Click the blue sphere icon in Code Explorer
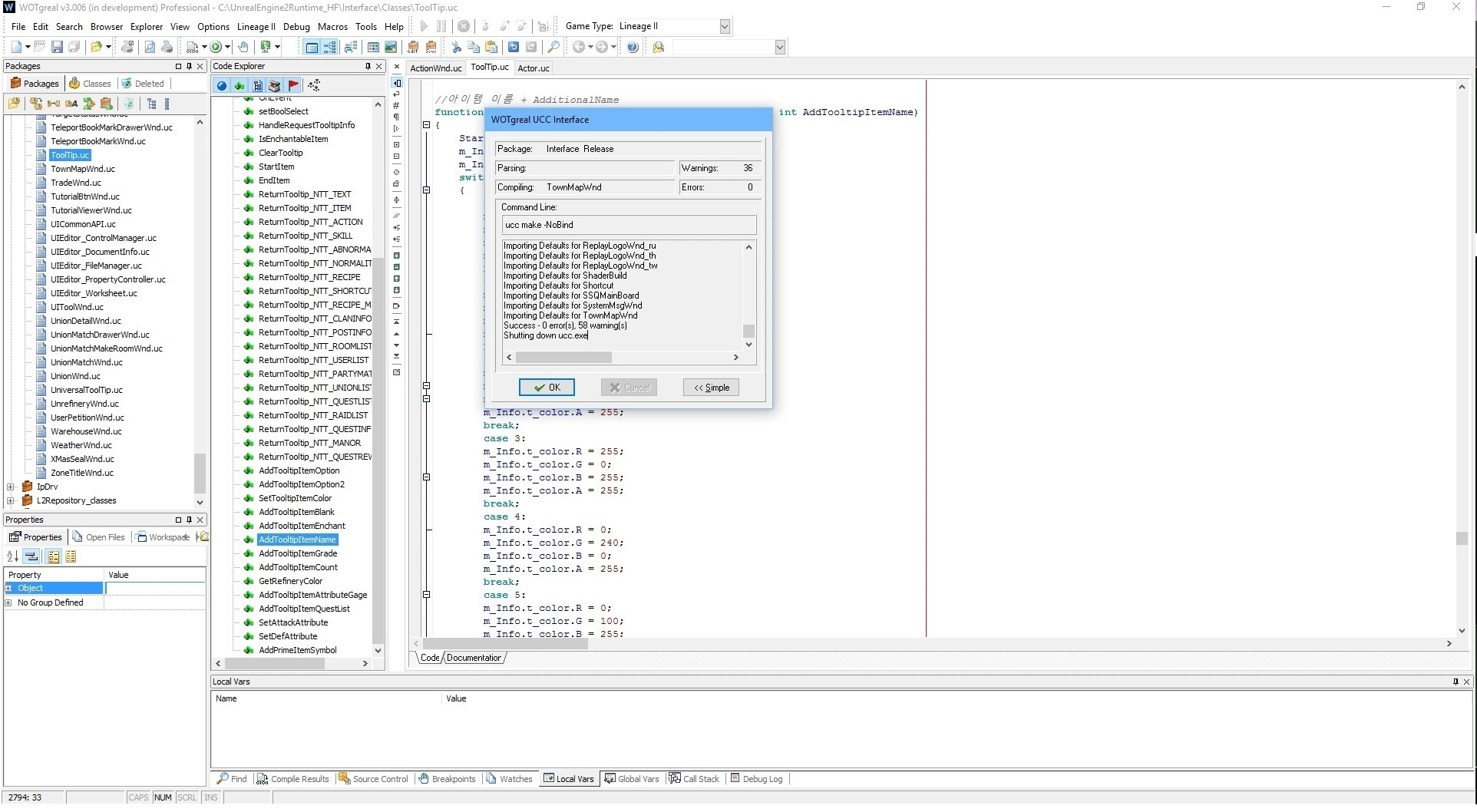 (222, 85)
